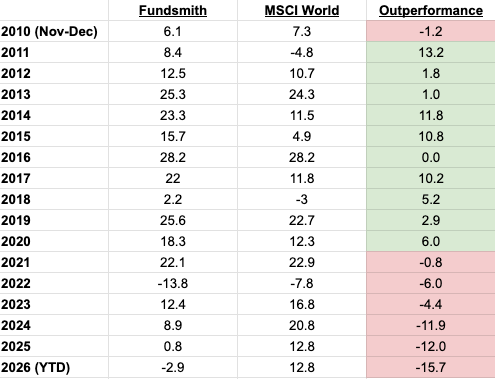Click the green 13.2 outperformance cell
Screen dimensions: 495x379
(431, 52)
